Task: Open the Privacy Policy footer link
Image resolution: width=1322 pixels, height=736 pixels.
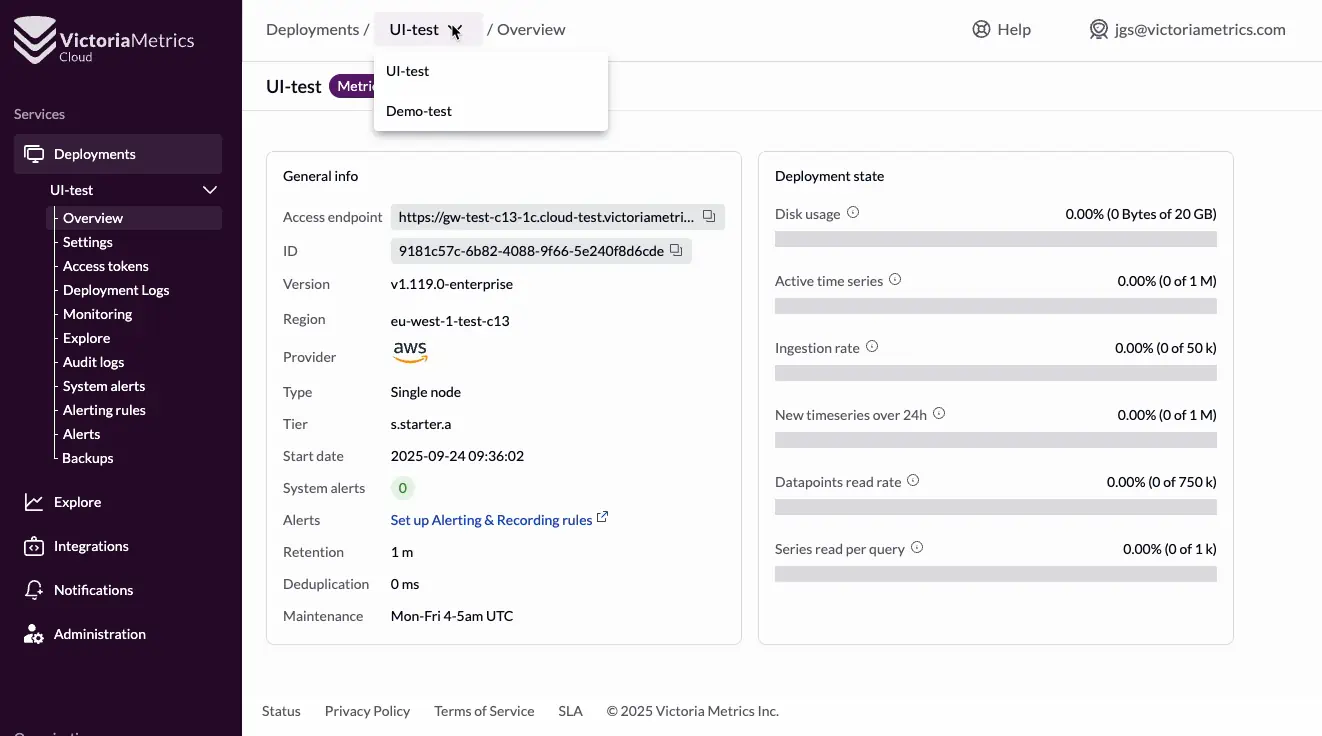Action: pos(367,711)
